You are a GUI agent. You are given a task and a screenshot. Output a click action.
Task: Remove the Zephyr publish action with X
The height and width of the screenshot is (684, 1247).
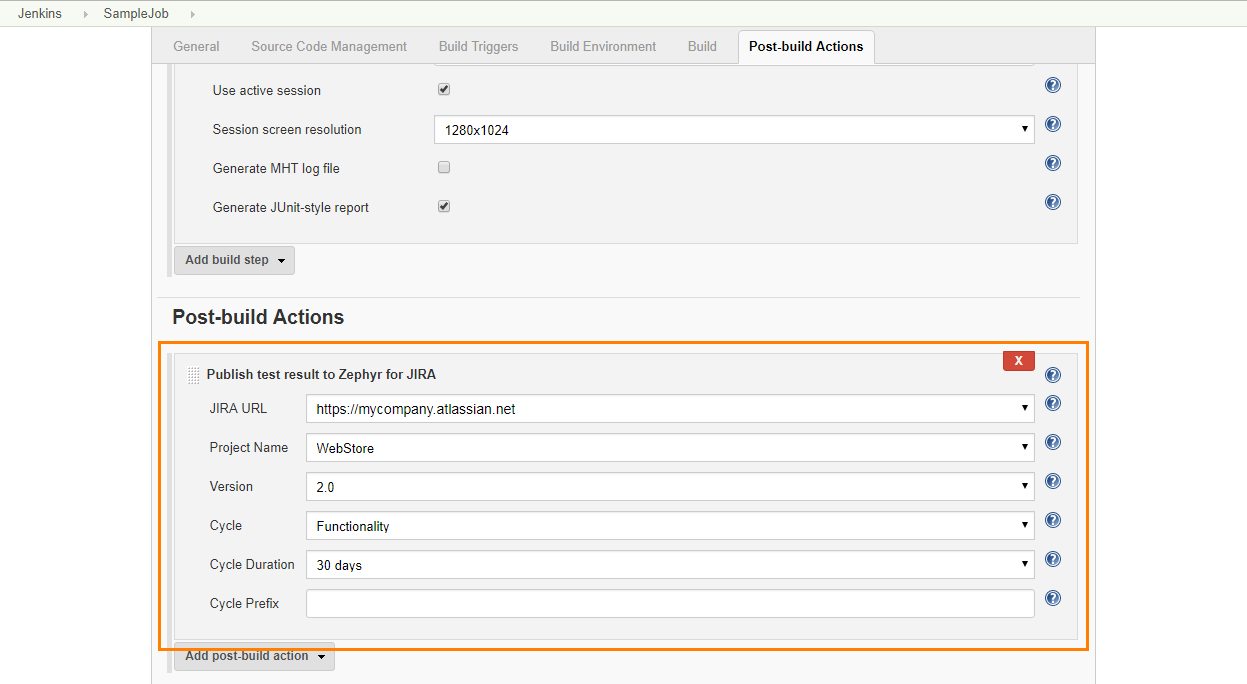[x=1018, y=360]
